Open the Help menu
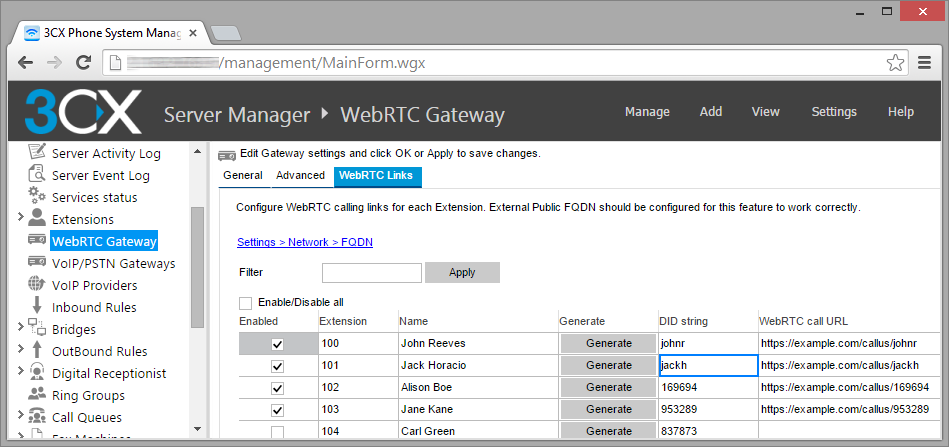 (901, 112)
